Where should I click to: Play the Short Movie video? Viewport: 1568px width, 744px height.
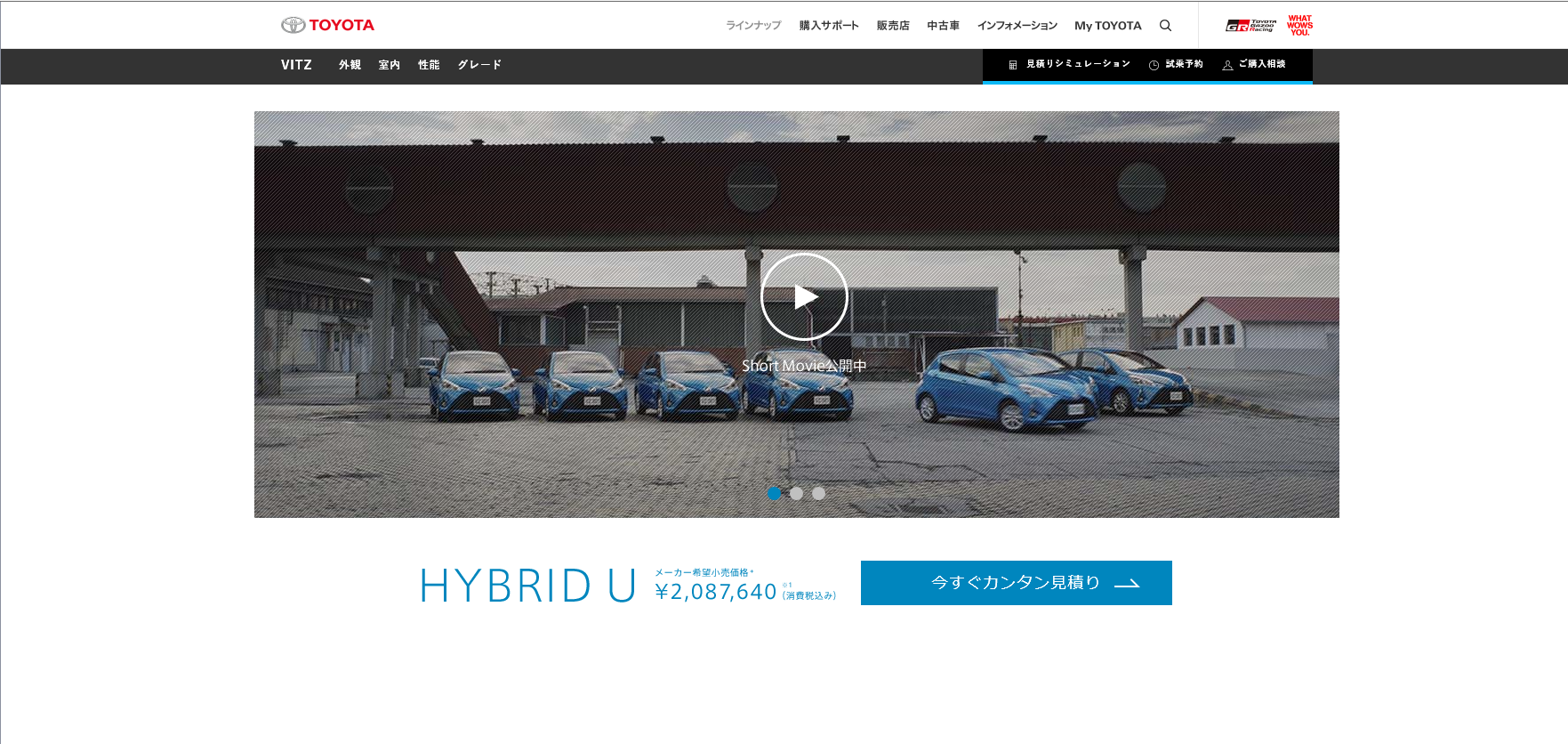click(x=804, y=296)
